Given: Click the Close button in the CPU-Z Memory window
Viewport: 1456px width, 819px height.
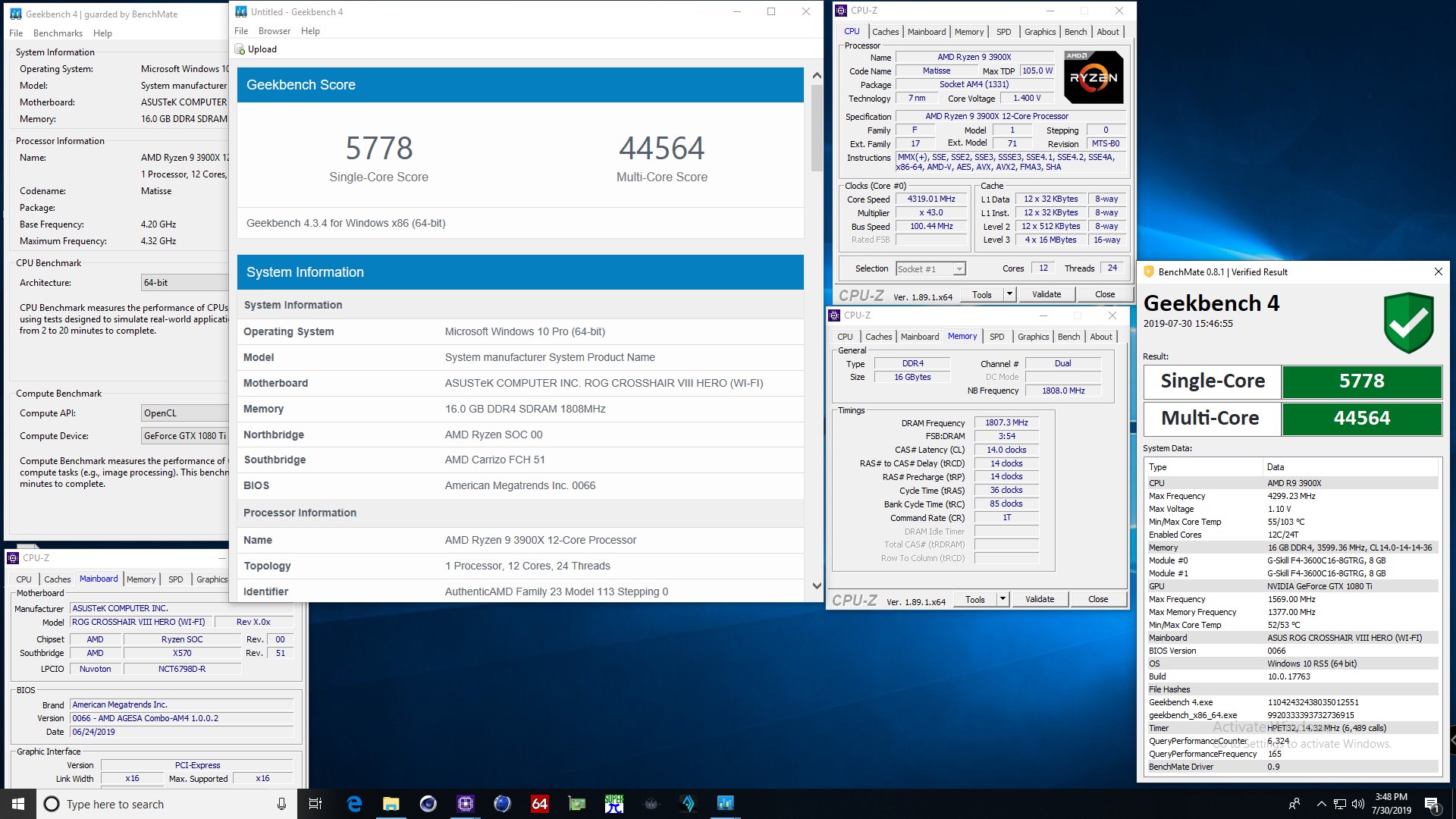Looking at the screenshot, I should 1098,599.
